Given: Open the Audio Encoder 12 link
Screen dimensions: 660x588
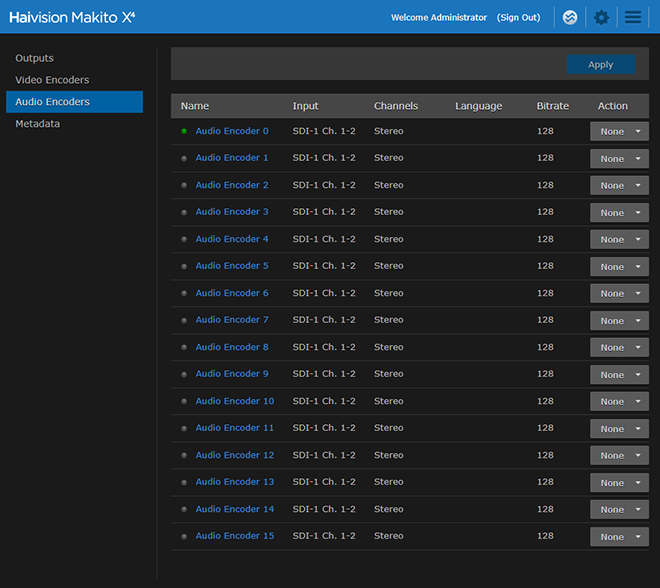Looking at the screenshot, I should [x=234, y=455].
